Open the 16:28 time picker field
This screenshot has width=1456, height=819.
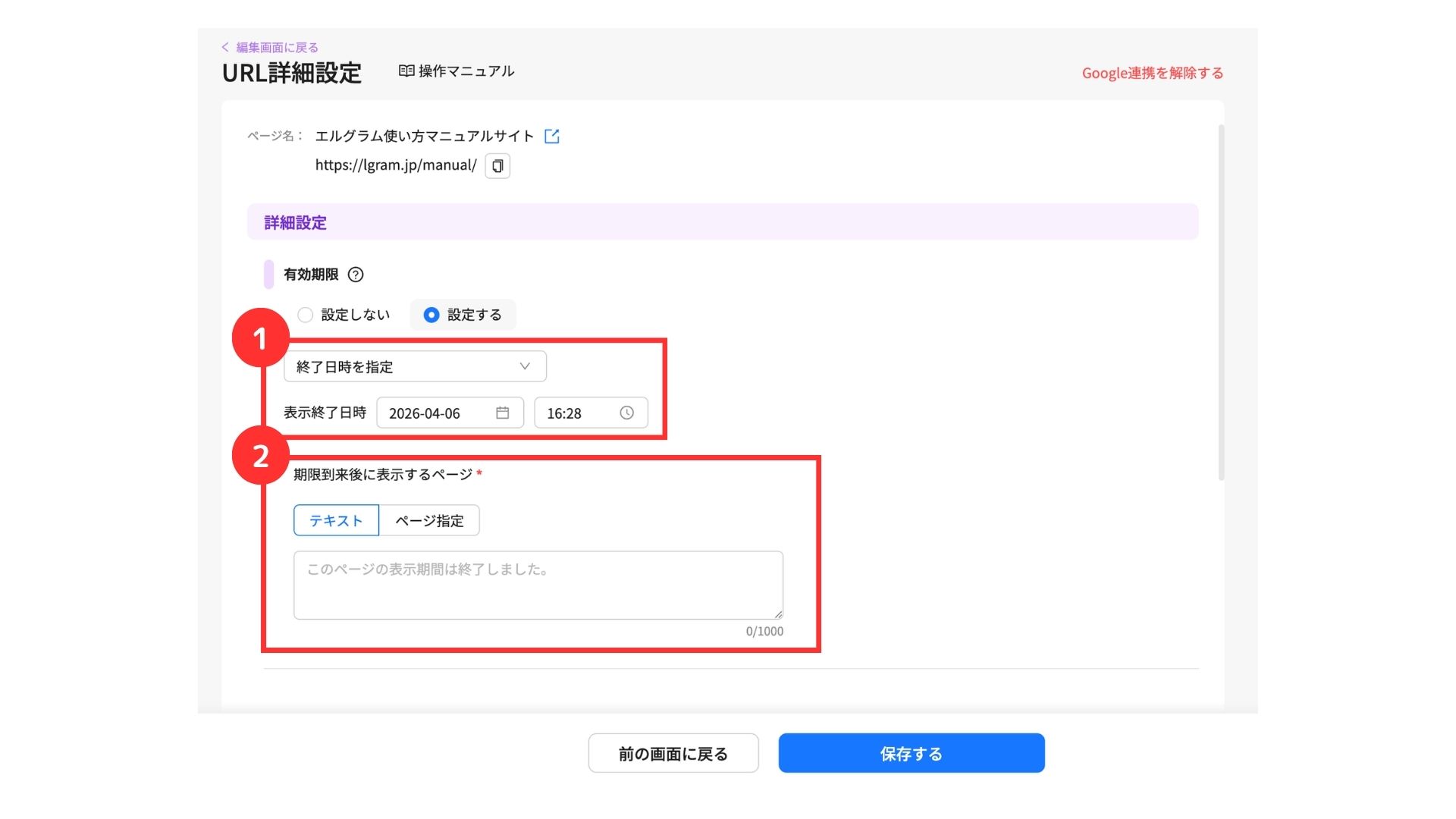pos(576,413)
